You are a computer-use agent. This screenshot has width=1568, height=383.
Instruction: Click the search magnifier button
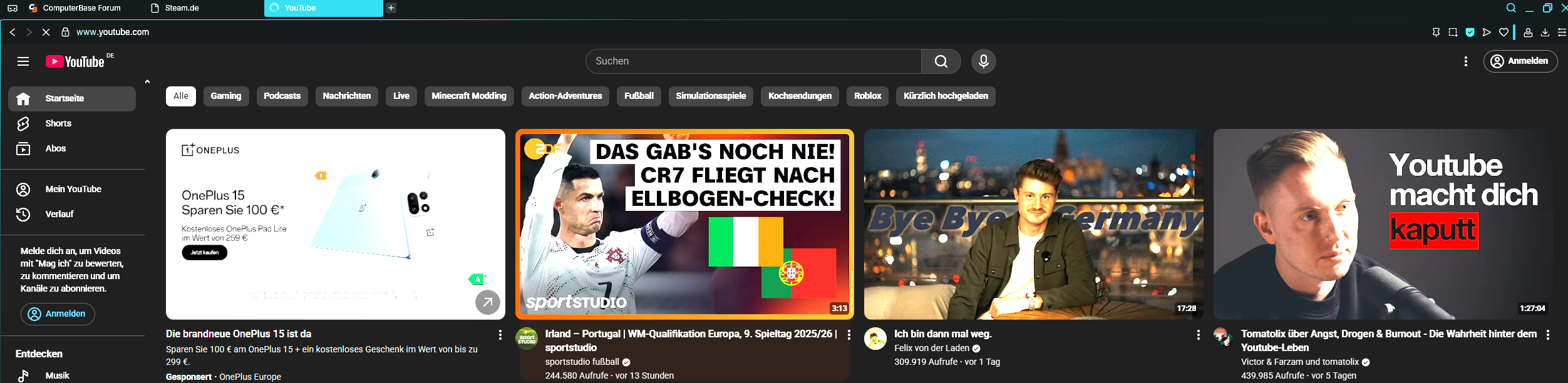pos(941,61)
